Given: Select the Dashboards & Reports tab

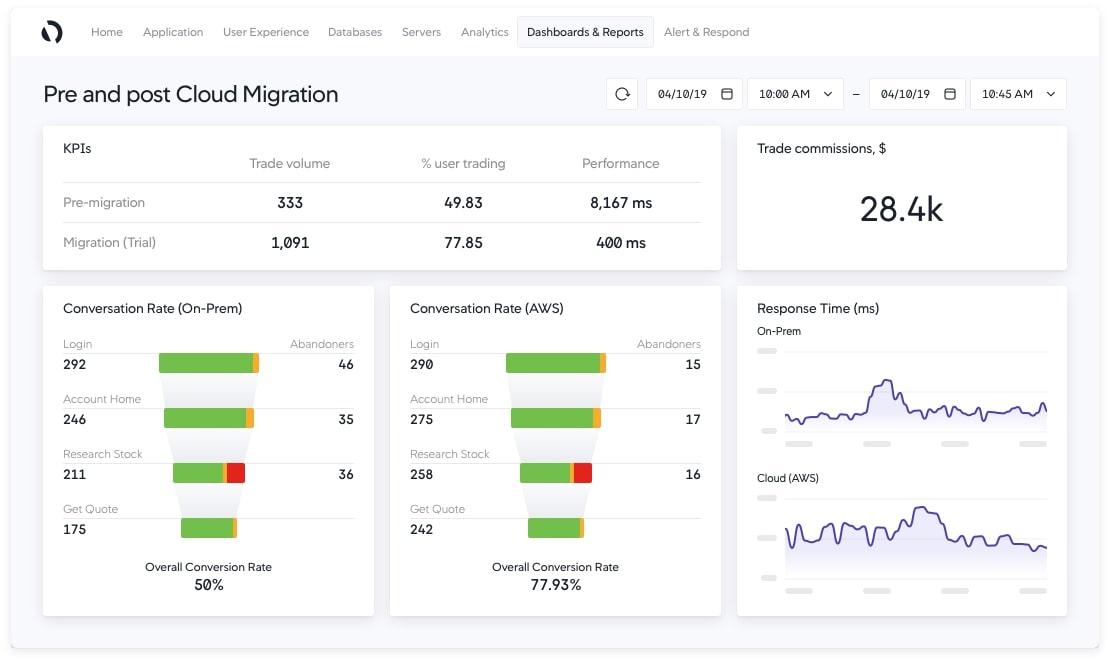Looking at the screenshot, I should (x=585, y=32).
